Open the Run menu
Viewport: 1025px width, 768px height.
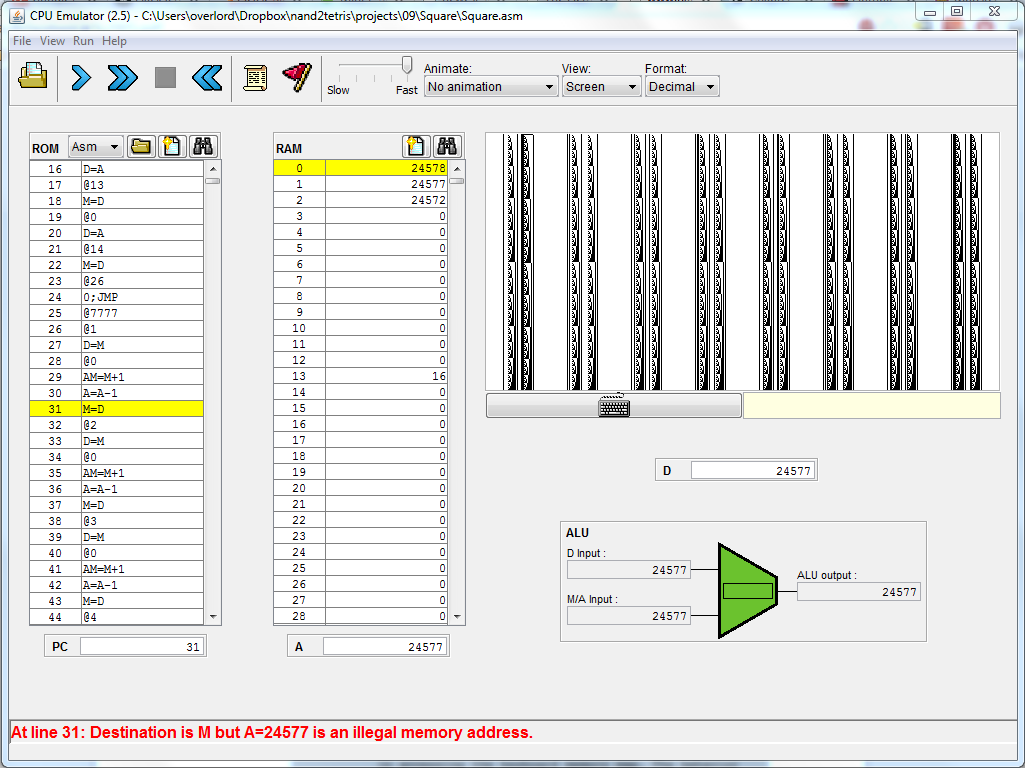[83, 41]
